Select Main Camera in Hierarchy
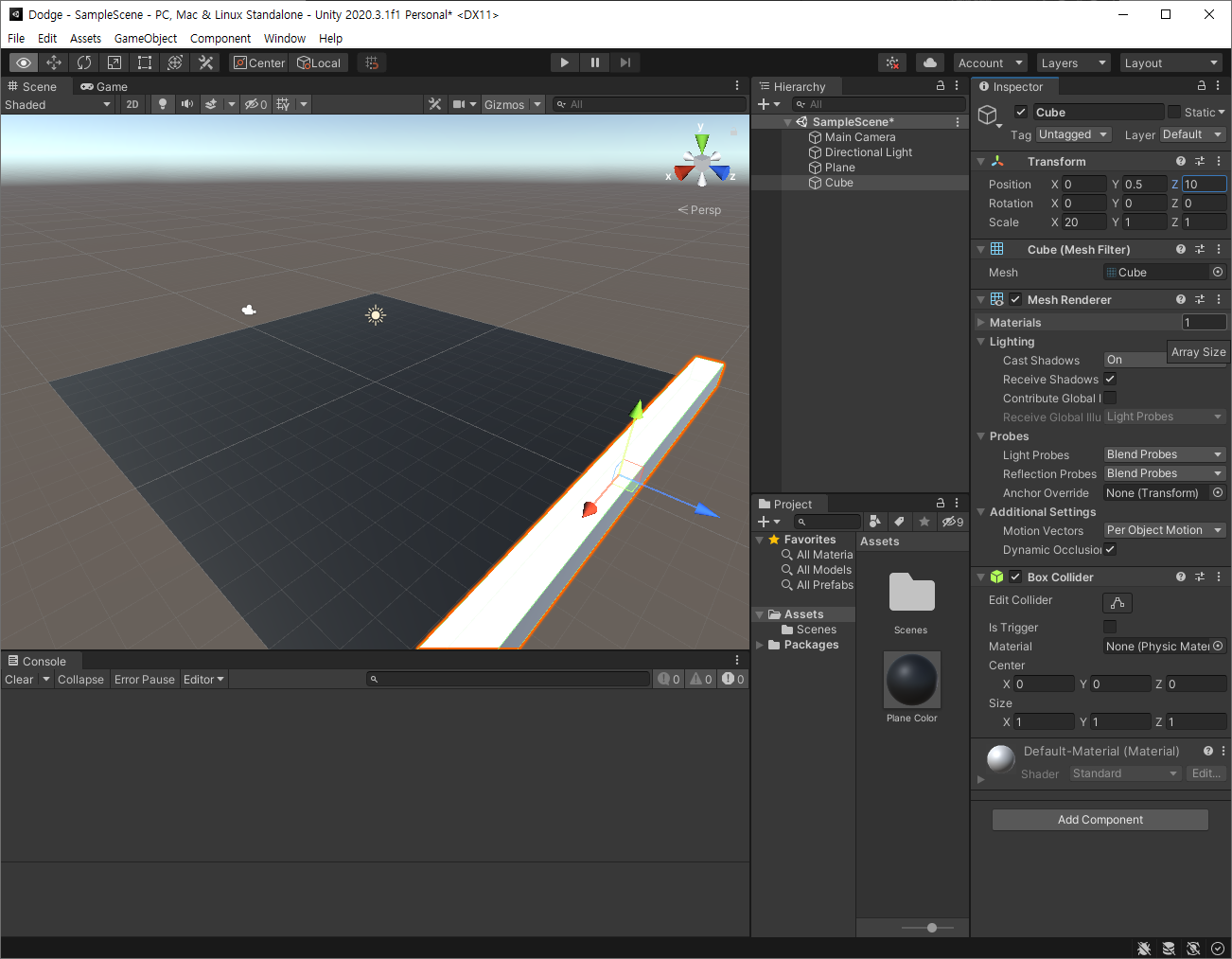This screenshot has height=959, width=1232. click(859, 137)
